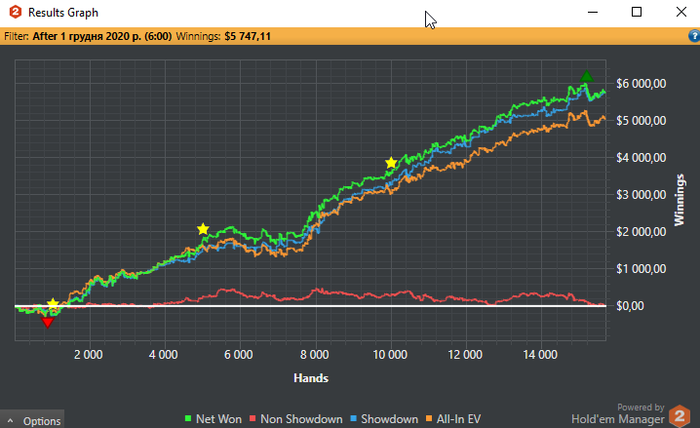Click the Showdown legend label
This screenshot has width=700, height=428.
[x=389, y=419]
